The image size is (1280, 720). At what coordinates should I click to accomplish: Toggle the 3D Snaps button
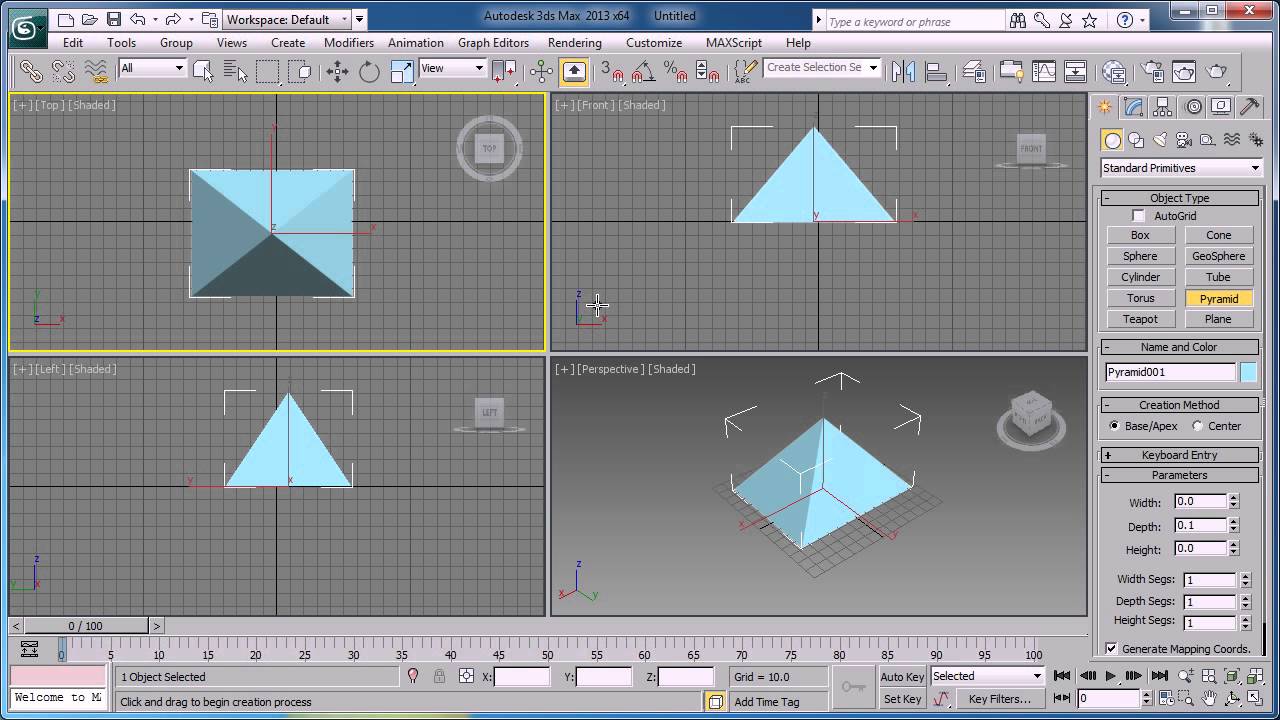[611, 71]
